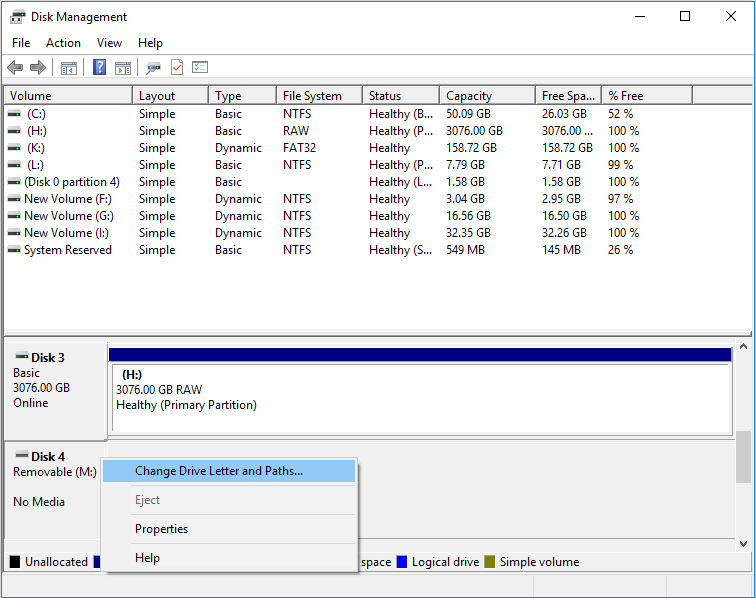
Task: Sort by the Layout column header
Action: (x=171, y=95)
